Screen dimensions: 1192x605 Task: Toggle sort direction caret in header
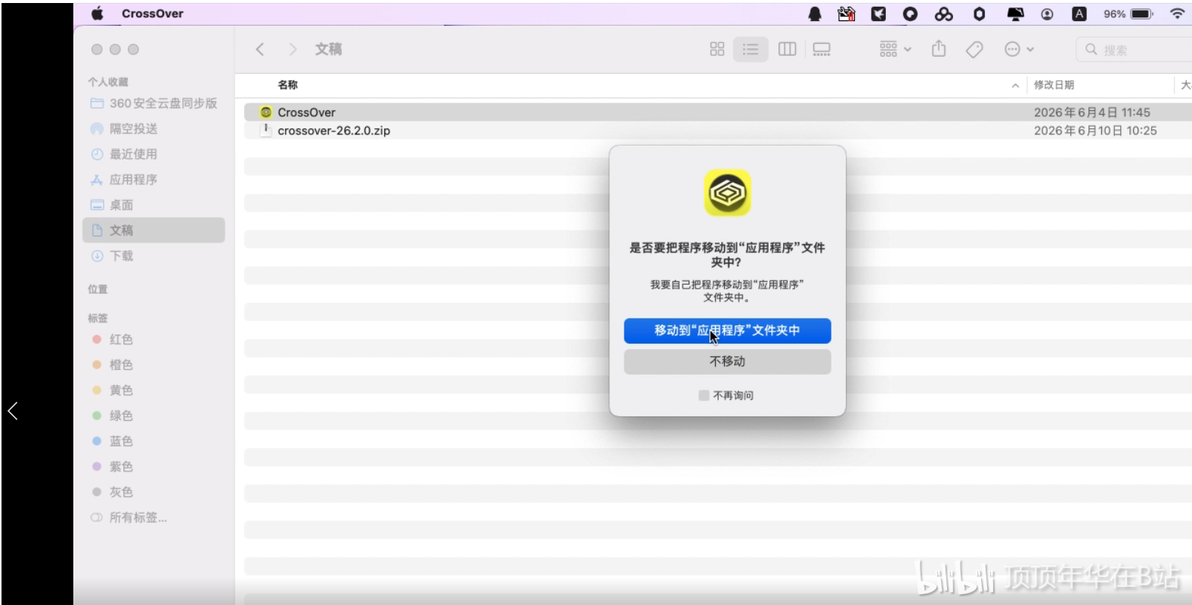(x=1015, y=86)
